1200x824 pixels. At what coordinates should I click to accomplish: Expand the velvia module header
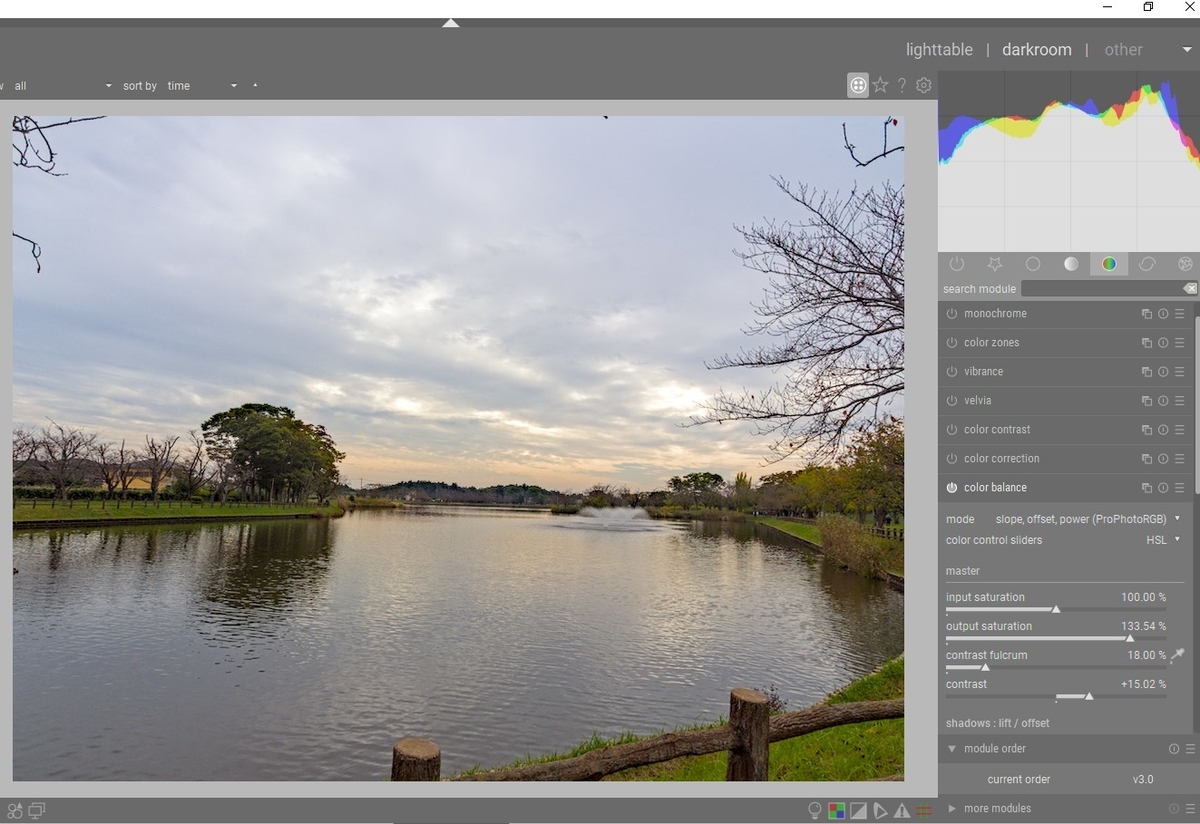point(978,401)
